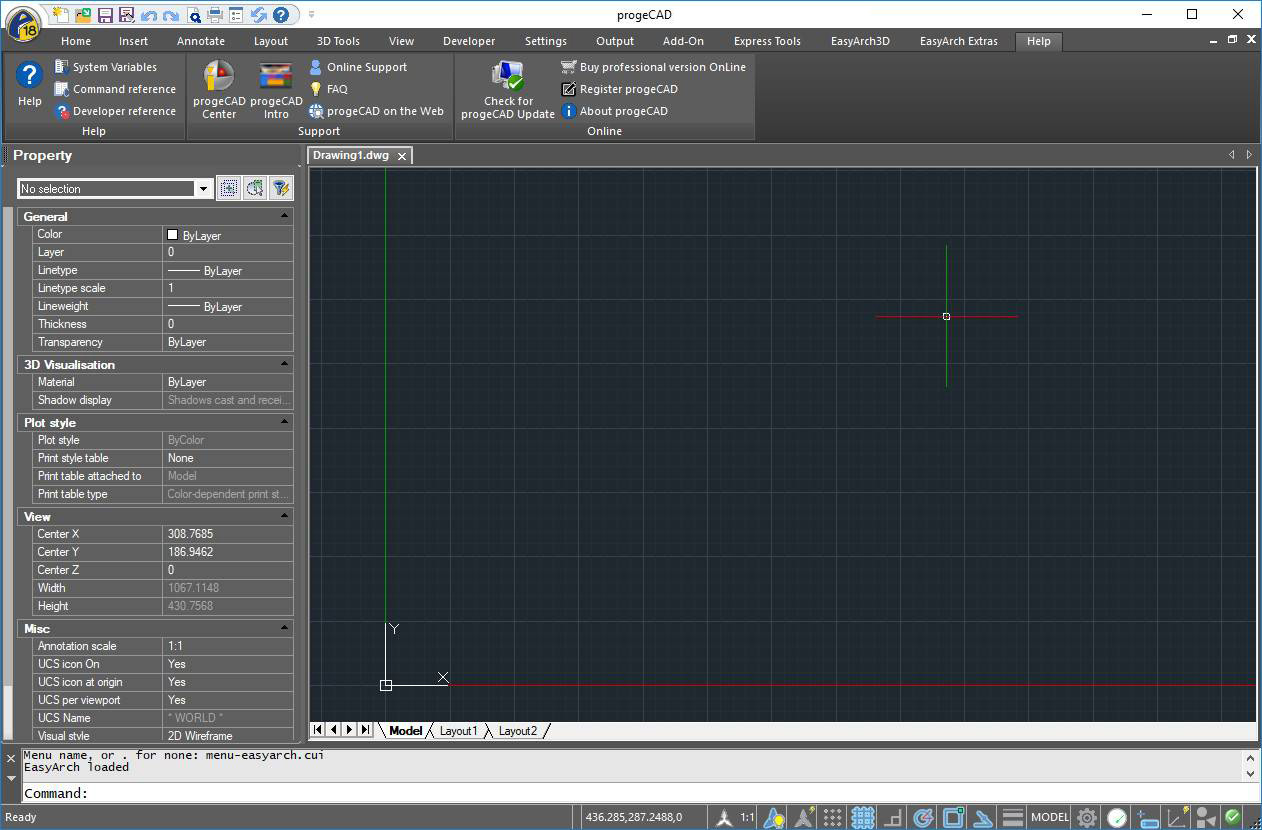Toggle Grid display in status bar

pos(863,817)
